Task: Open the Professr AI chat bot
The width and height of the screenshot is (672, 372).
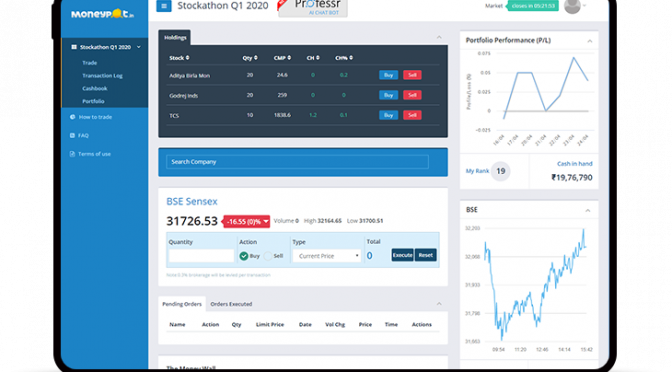Action: (313, 8)
